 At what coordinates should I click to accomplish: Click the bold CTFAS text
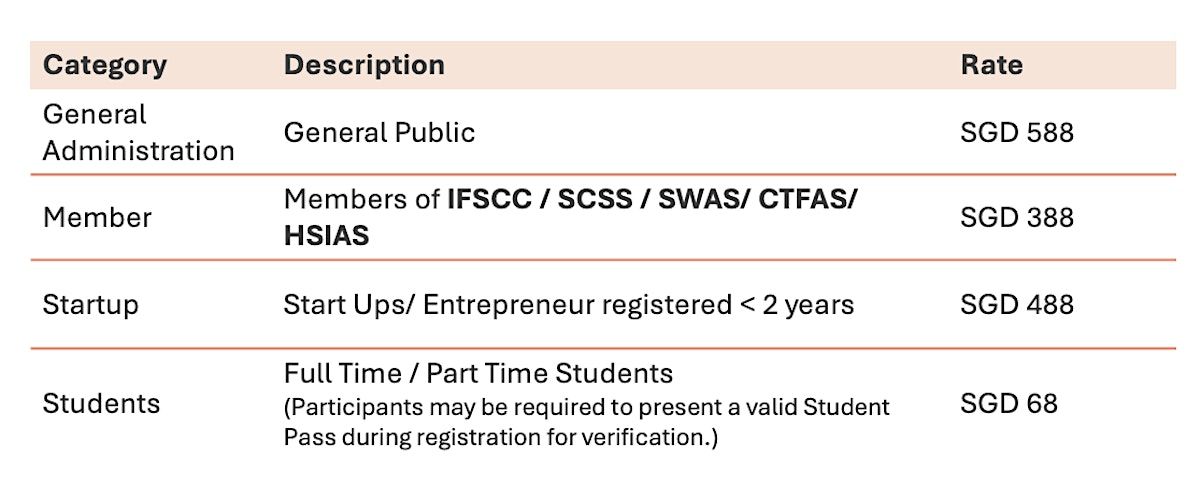coord(802,199)
